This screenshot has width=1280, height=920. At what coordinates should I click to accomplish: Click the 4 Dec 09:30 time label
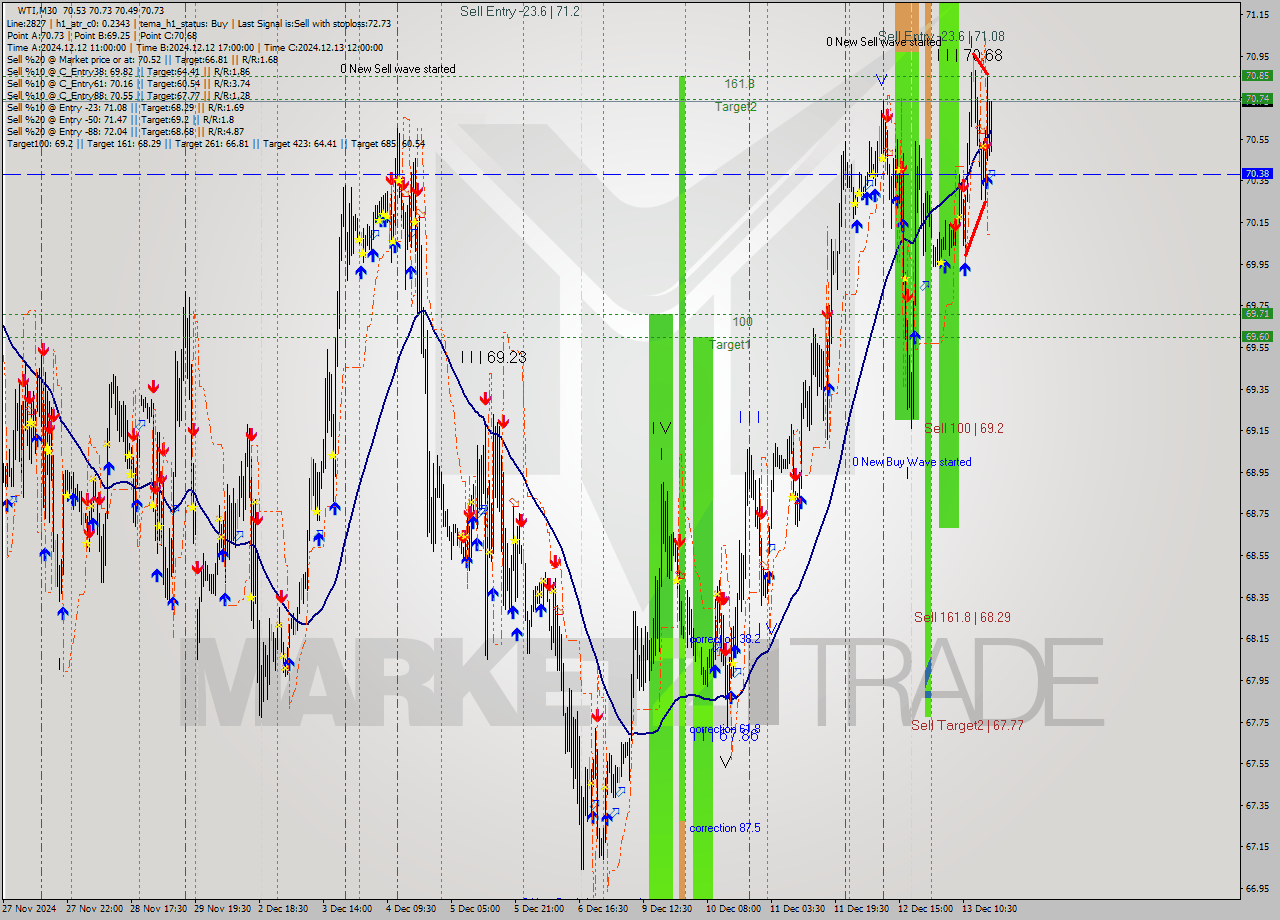click(x=411, y=909)
